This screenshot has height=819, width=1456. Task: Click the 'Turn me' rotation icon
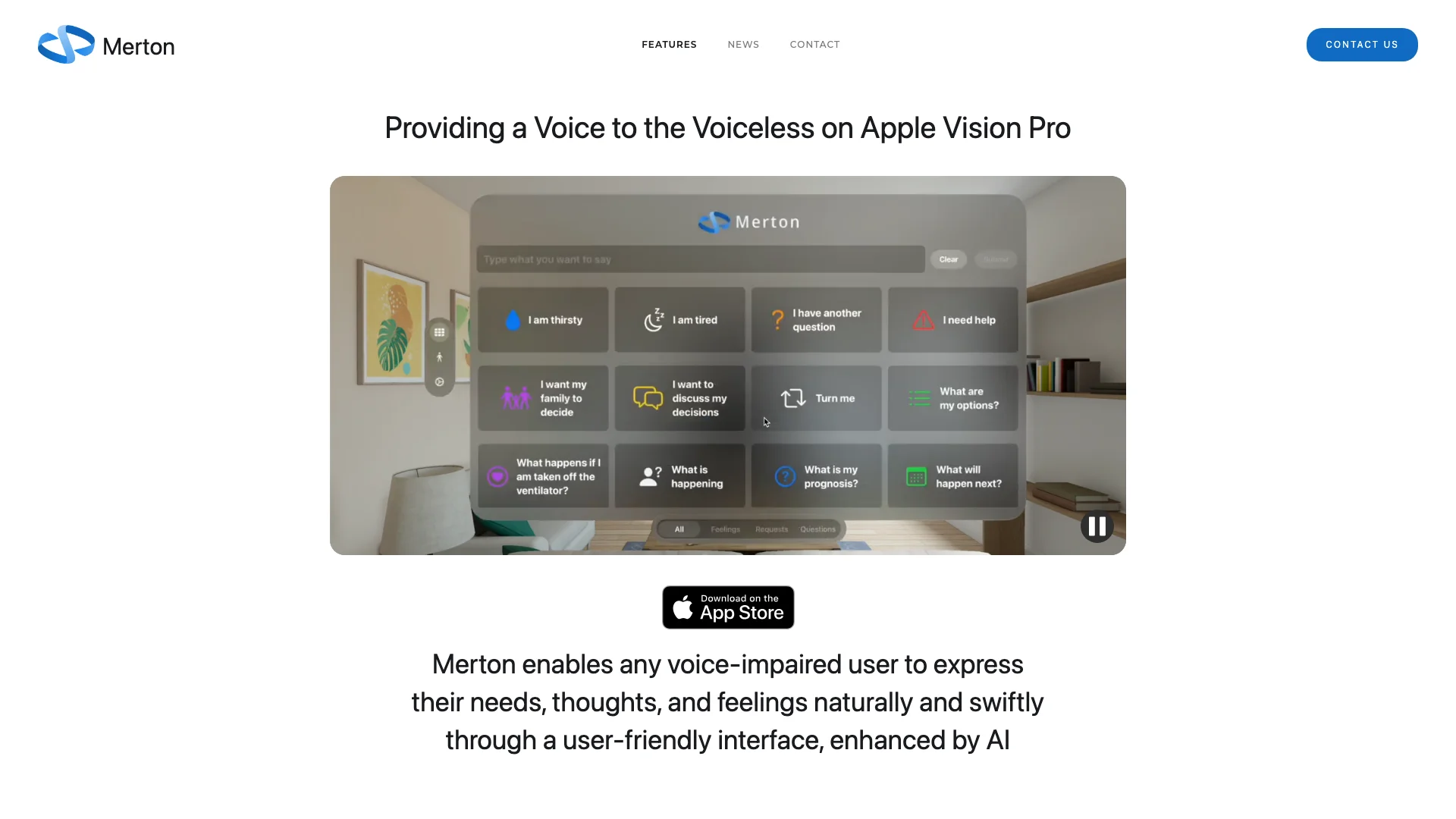click(792, 398)
